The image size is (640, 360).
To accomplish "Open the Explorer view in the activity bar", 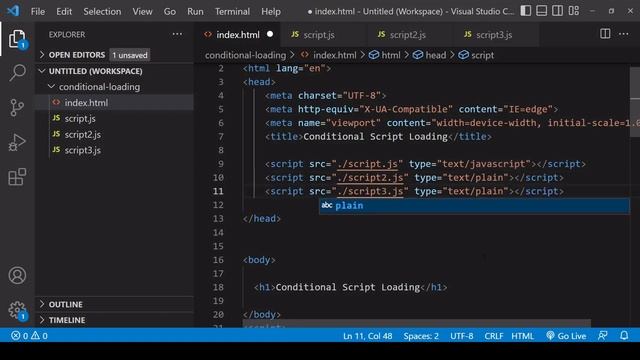I will click(17, 39).
